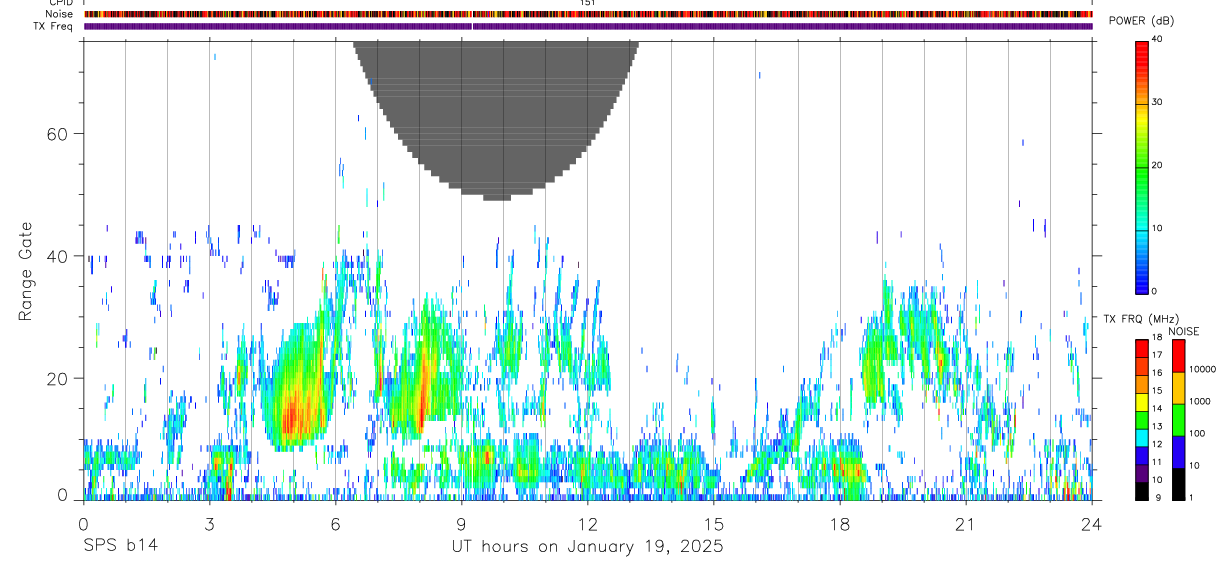Click the 14 label on the TX FRQ legend
Viewport: 1228px width, 567px height.
tap(1158, 409)
